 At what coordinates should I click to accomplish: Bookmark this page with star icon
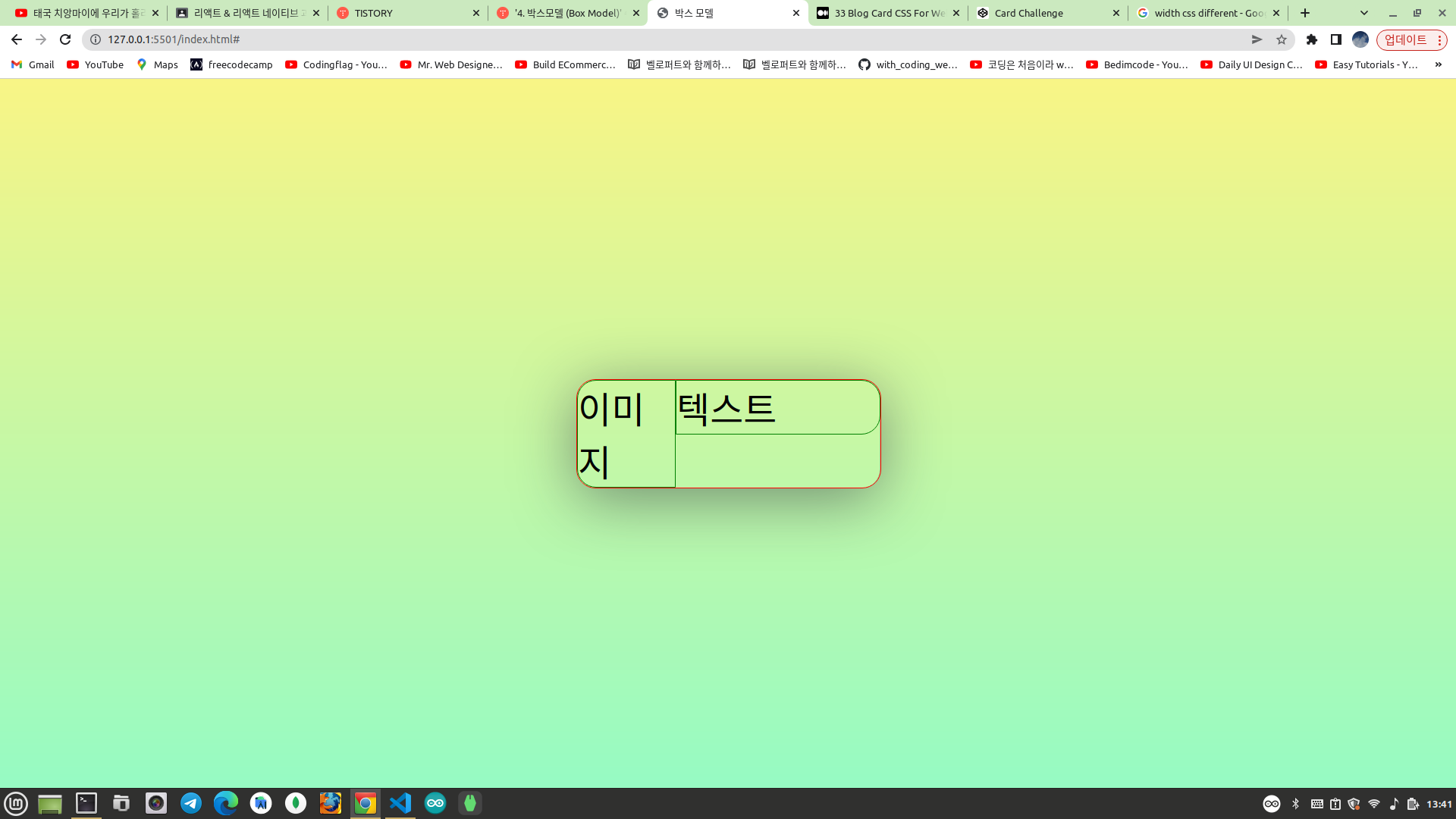coord(1282,39)
